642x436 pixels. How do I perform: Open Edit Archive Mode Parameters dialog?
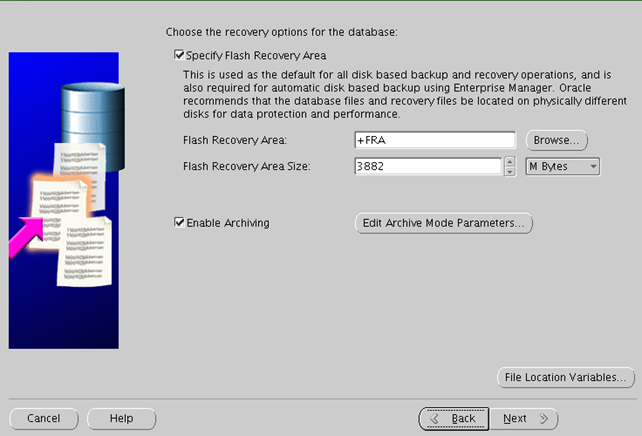443,223
